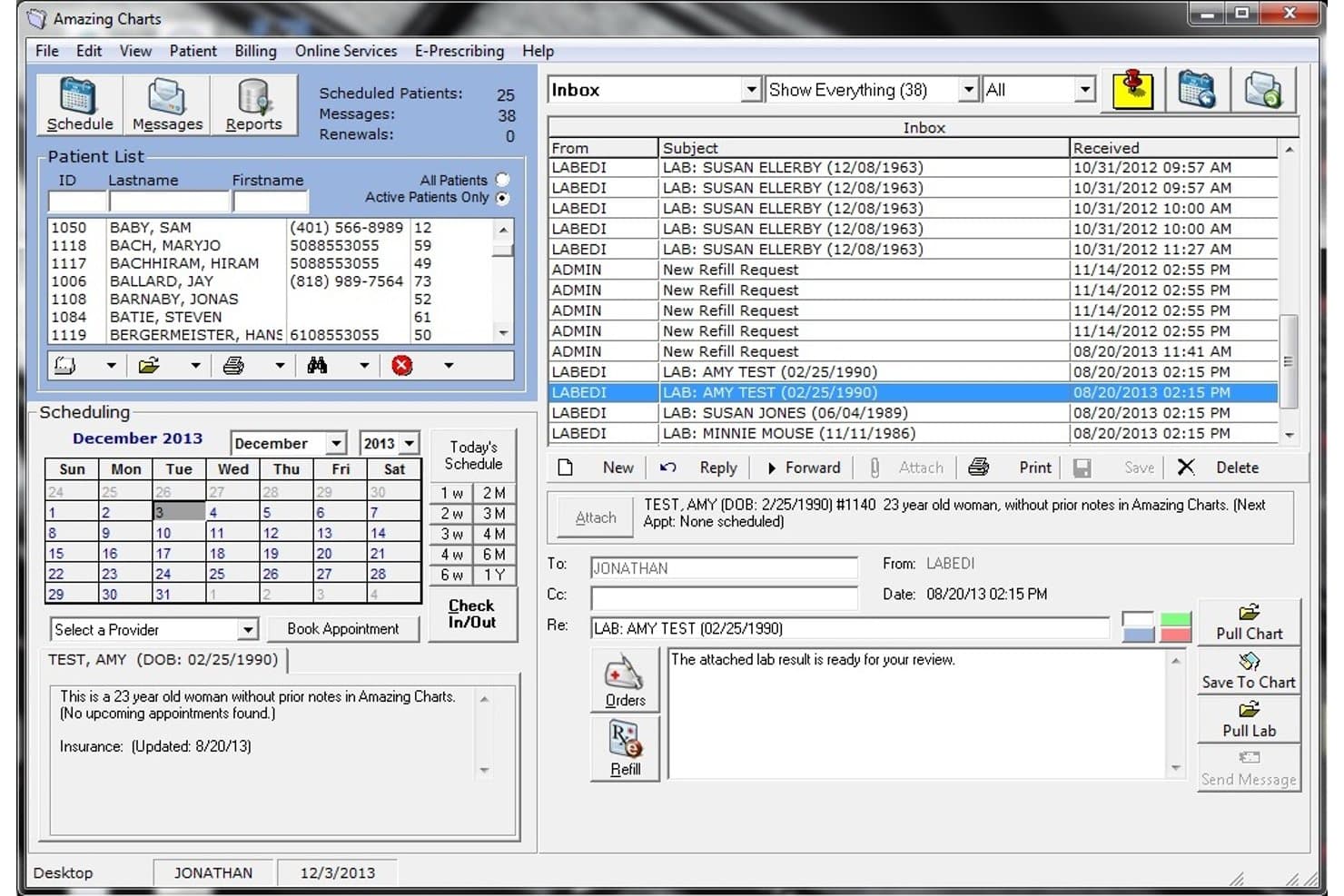Click the yellow pushpin note icon

pyautogui.click(x=1132, y=89)
